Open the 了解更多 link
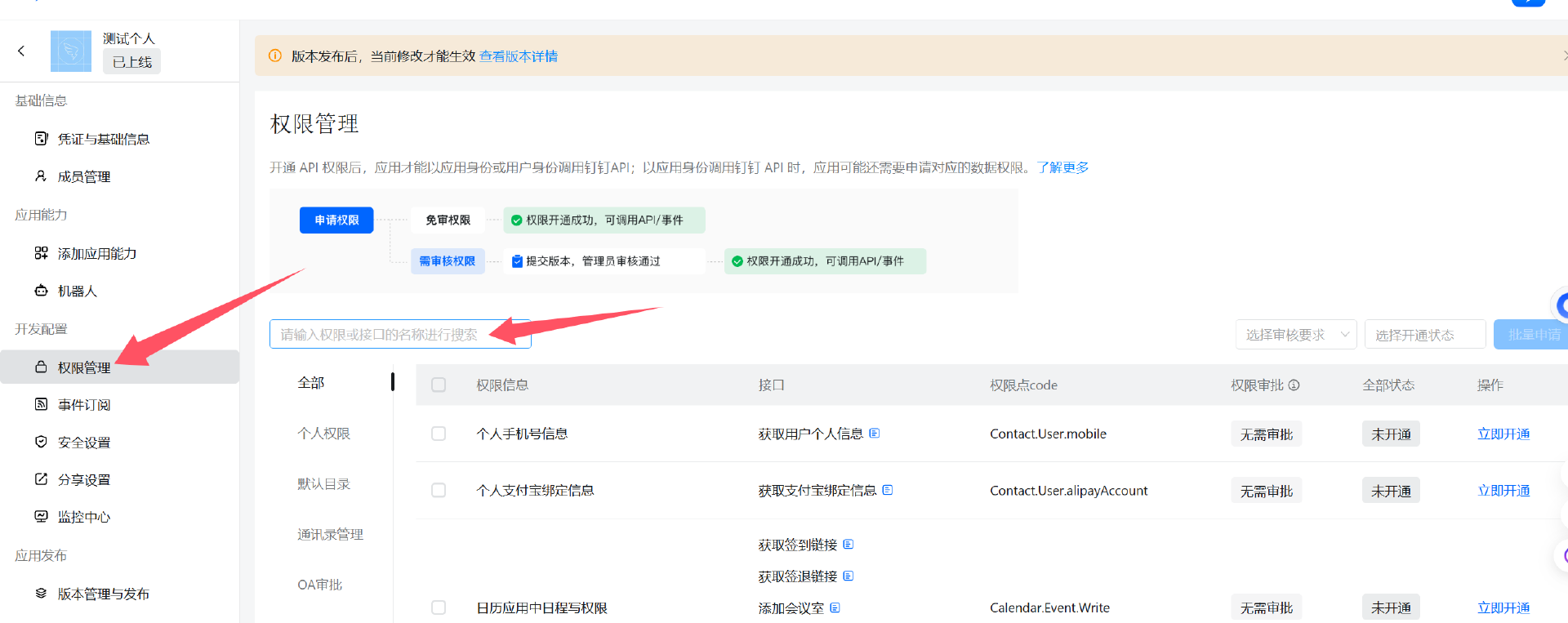Screen dimensions: 1568x623 (1063, 167)
